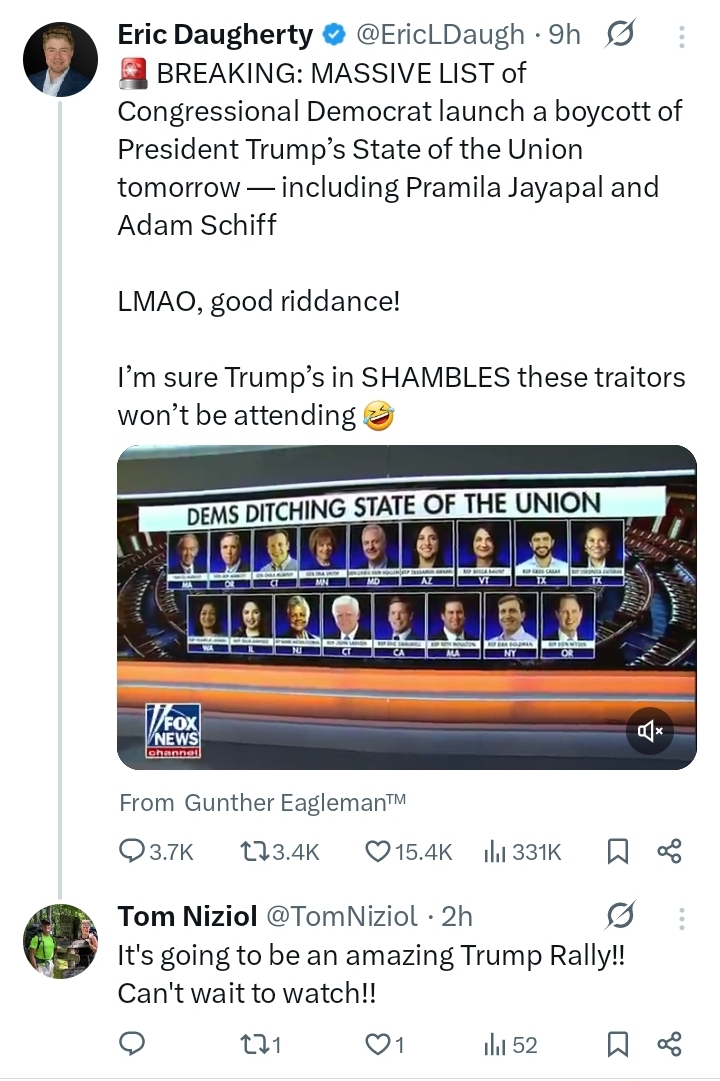Screen dimensions: 720x1081
Task: Share Tom Niziol's reply
Action: tap(669, 1045)
